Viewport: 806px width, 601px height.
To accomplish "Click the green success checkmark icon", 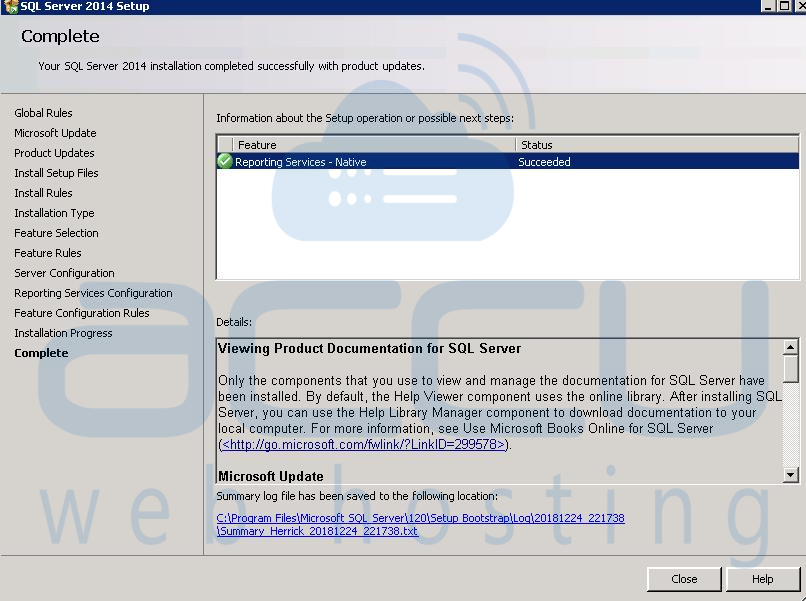I will 225,161.
